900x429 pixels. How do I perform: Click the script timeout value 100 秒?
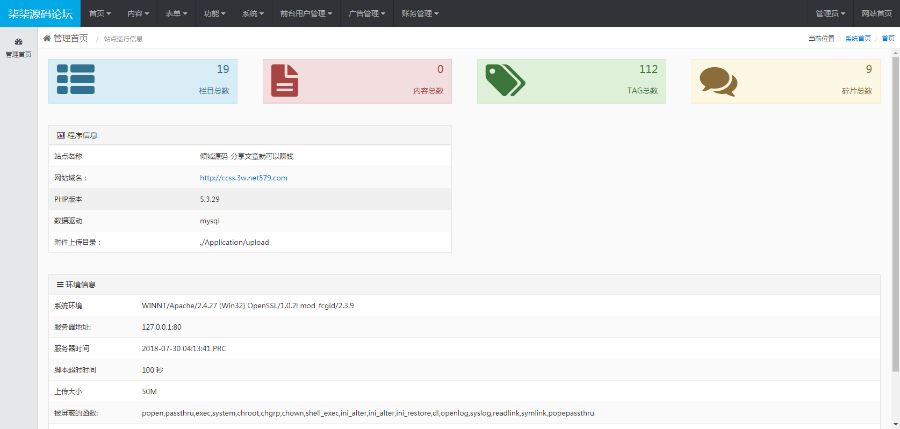pyautogui.click(x=152, y=370)
